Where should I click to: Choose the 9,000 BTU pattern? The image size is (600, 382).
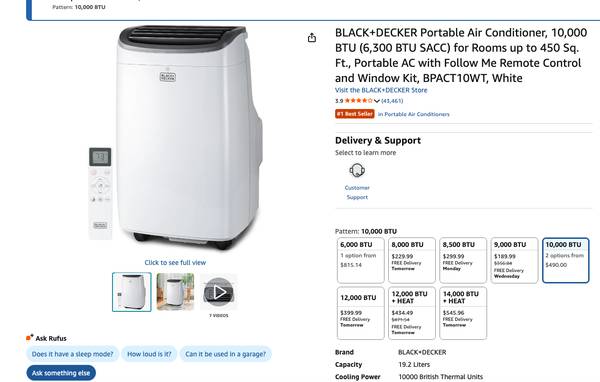514,260
